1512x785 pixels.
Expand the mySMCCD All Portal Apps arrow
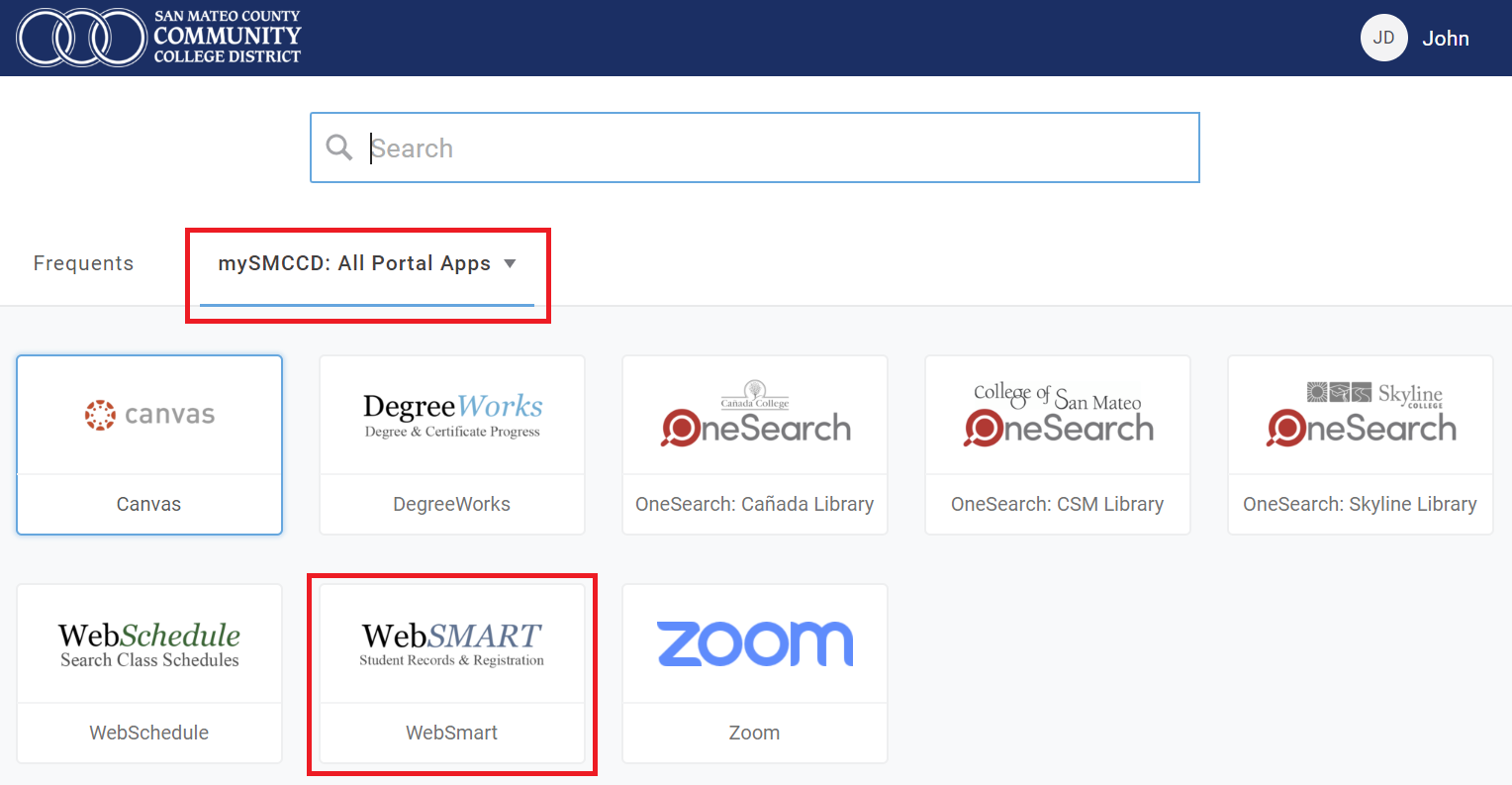(x=511, y=263)
